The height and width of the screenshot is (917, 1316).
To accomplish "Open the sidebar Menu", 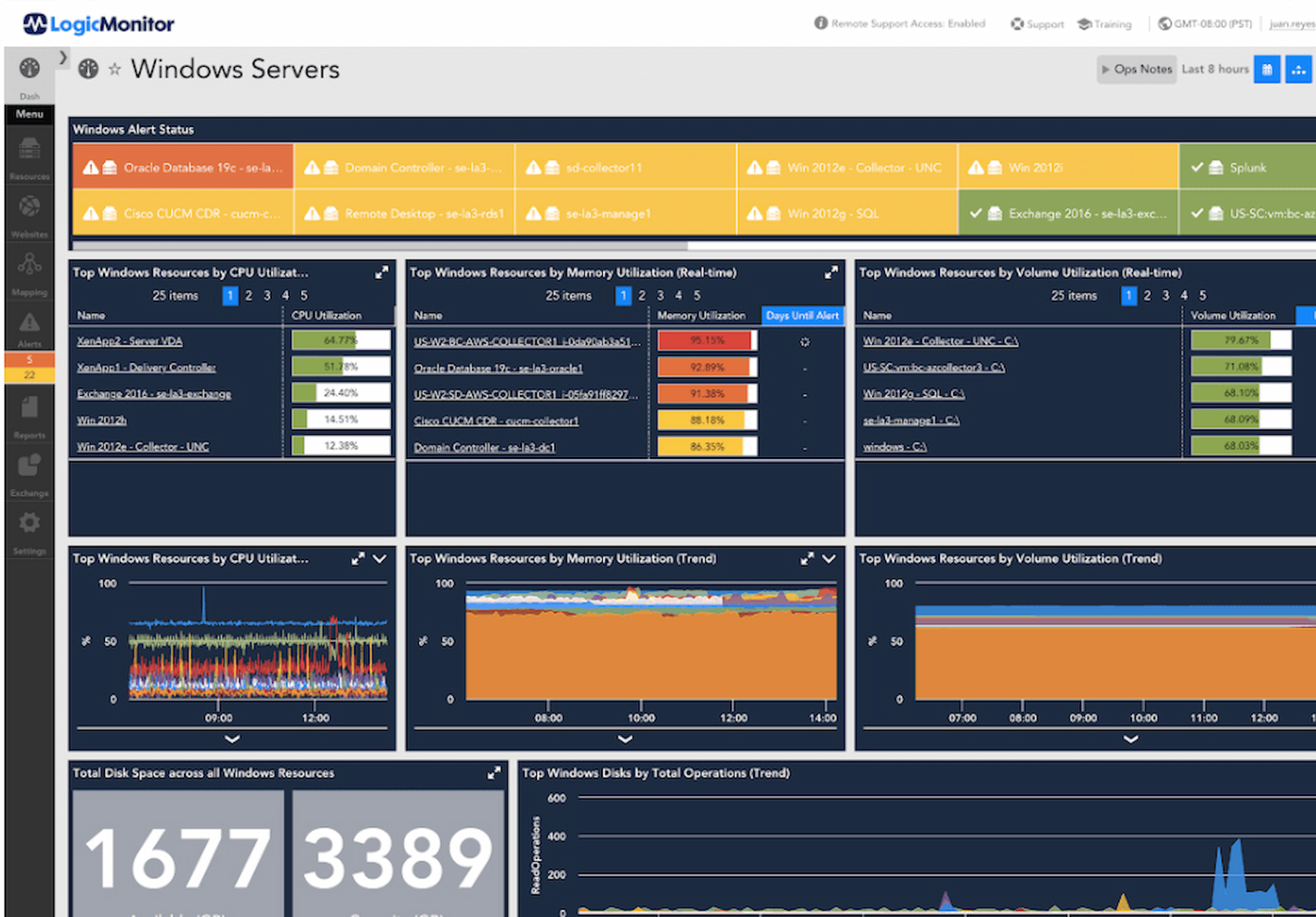I will (29, 113).
